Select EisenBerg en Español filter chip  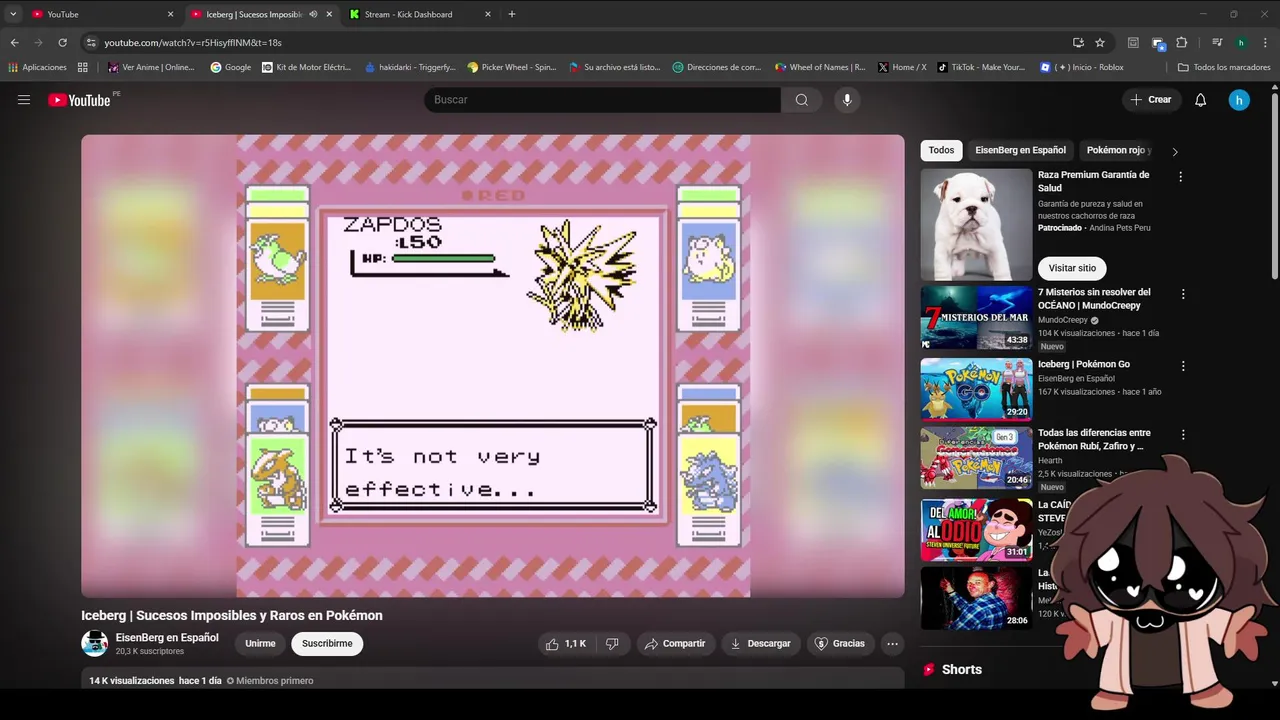pyautogui.click(x=1020, y=150)
